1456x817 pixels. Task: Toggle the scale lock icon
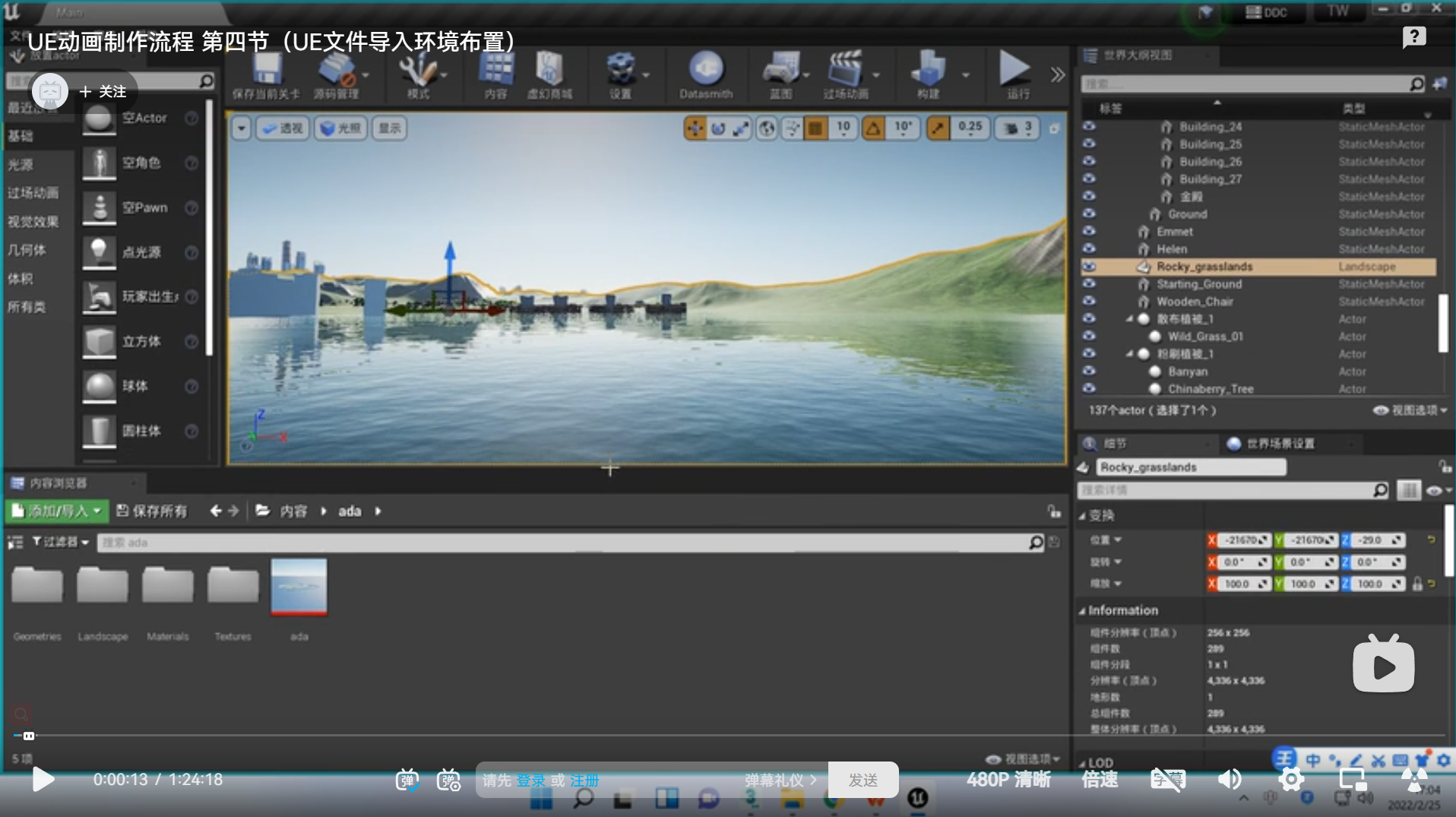1417,584
